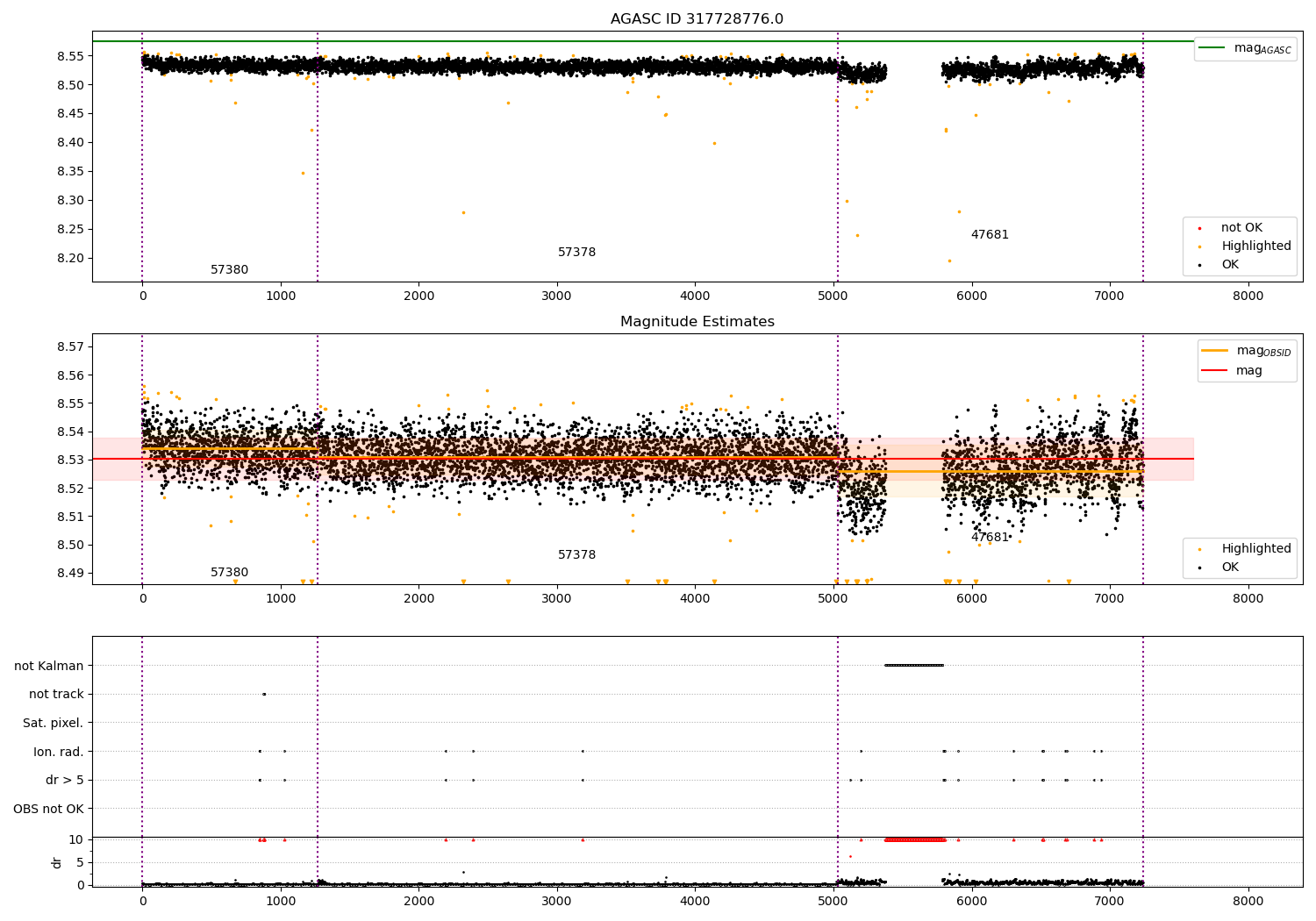Select mag OBSID legend entry in middle plot

(1247, 351)
